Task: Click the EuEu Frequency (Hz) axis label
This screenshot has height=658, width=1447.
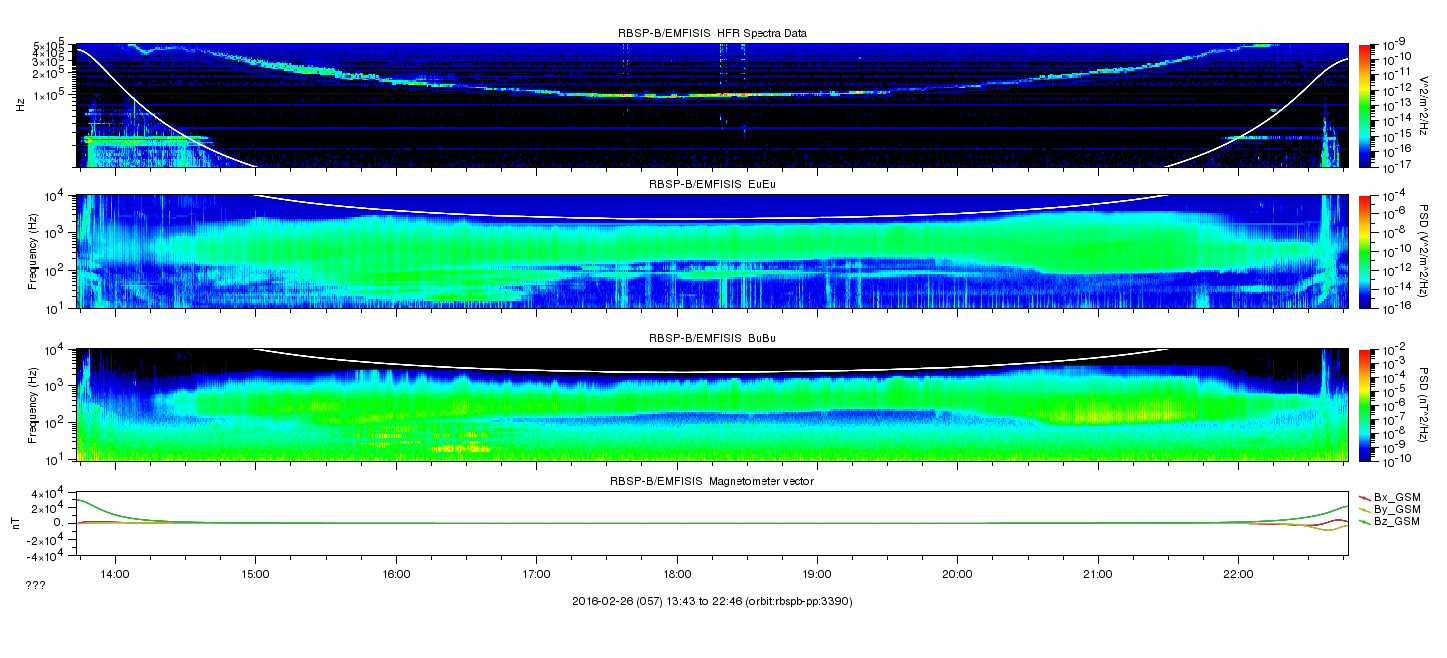Action: (32, 252)
